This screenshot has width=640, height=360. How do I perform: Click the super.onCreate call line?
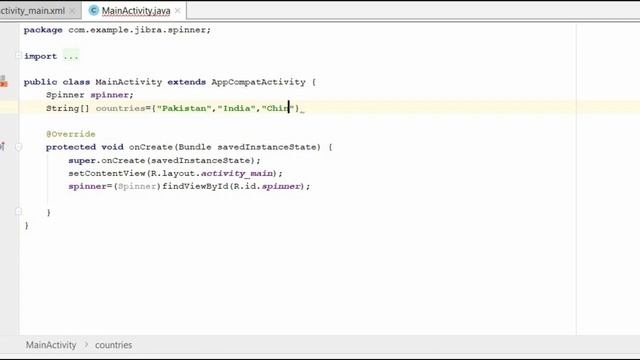pyautogui.click(x=164, y=160)
